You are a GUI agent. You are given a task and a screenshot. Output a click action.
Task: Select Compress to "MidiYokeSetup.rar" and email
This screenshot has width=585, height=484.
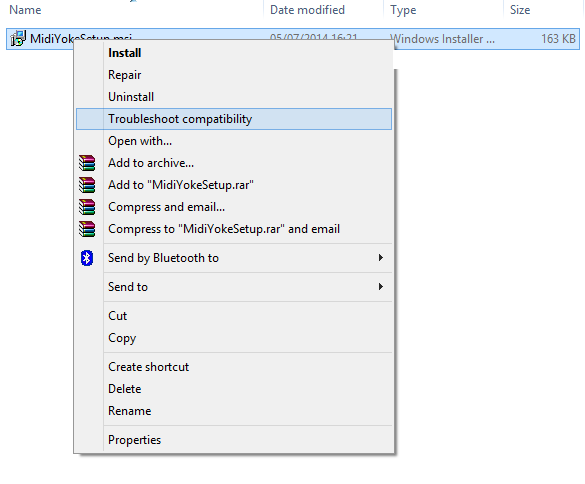pos(234,229)
